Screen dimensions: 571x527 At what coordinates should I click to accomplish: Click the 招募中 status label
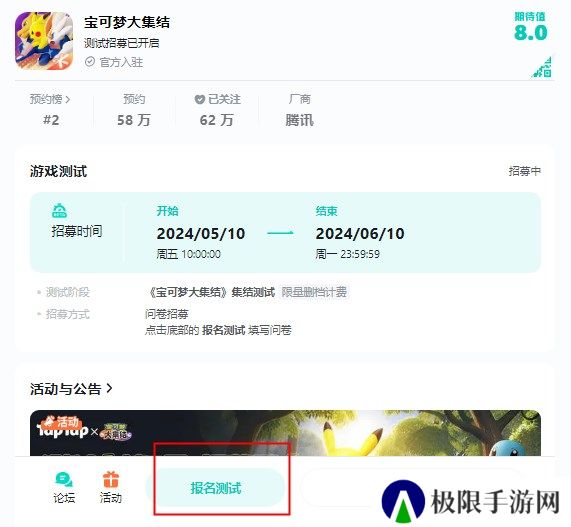pyautogui.click(x=524, y=171)
